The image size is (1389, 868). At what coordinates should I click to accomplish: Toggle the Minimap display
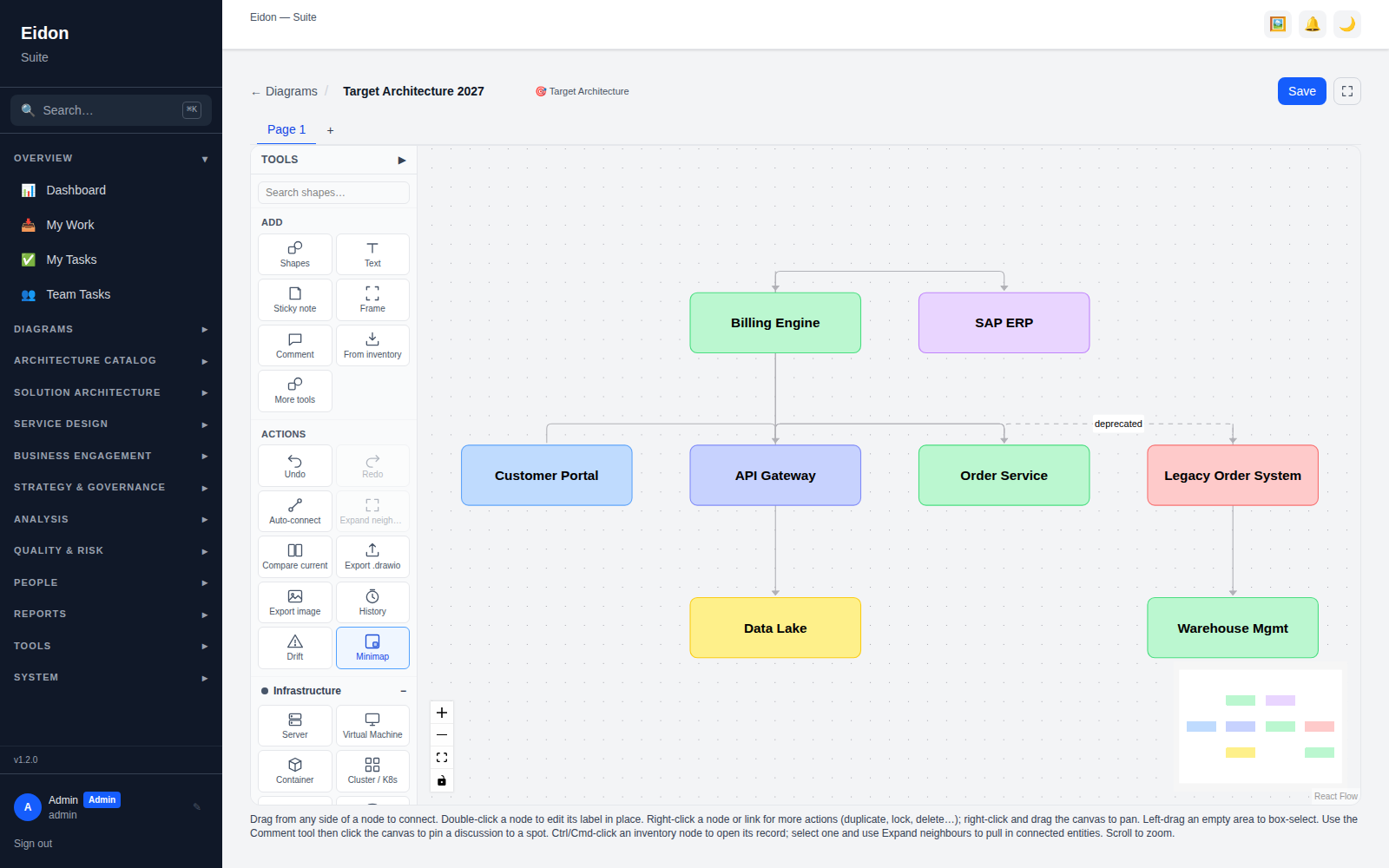[372, 648]
